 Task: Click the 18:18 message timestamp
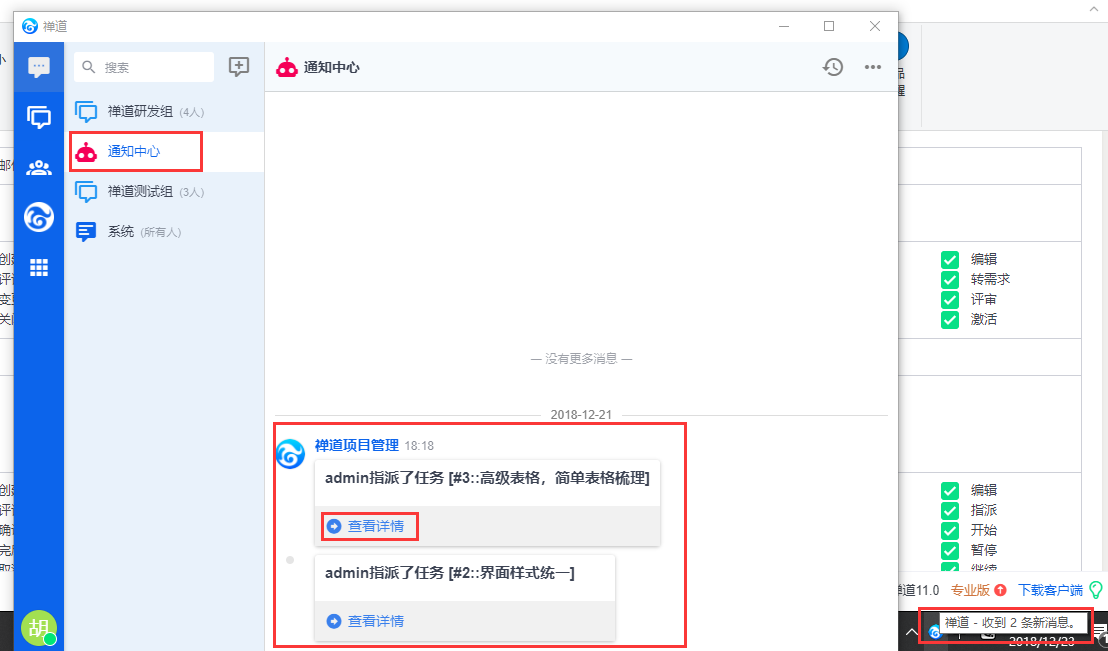419,446
